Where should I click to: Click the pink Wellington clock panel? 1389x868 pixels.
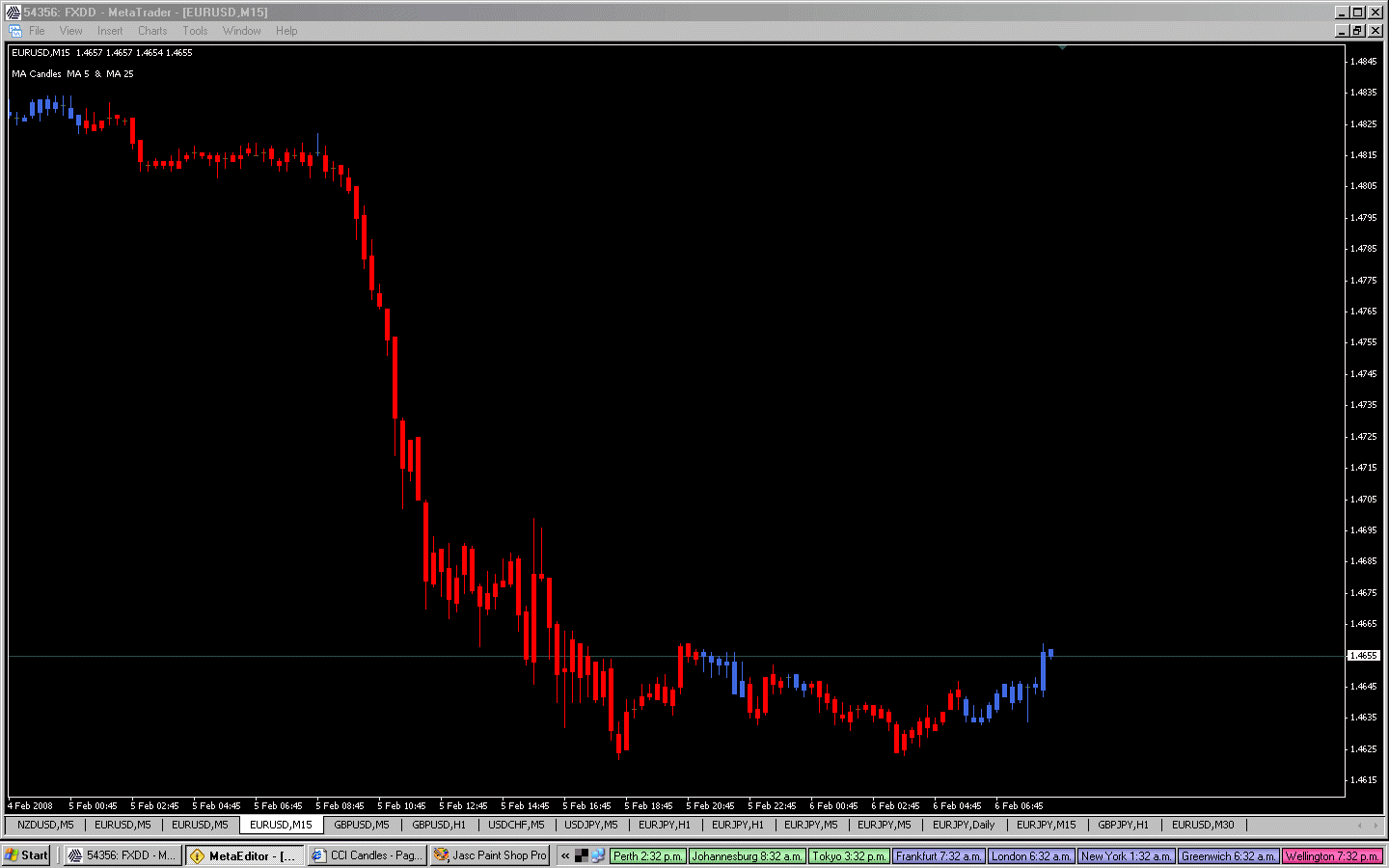click(1332, 854)
